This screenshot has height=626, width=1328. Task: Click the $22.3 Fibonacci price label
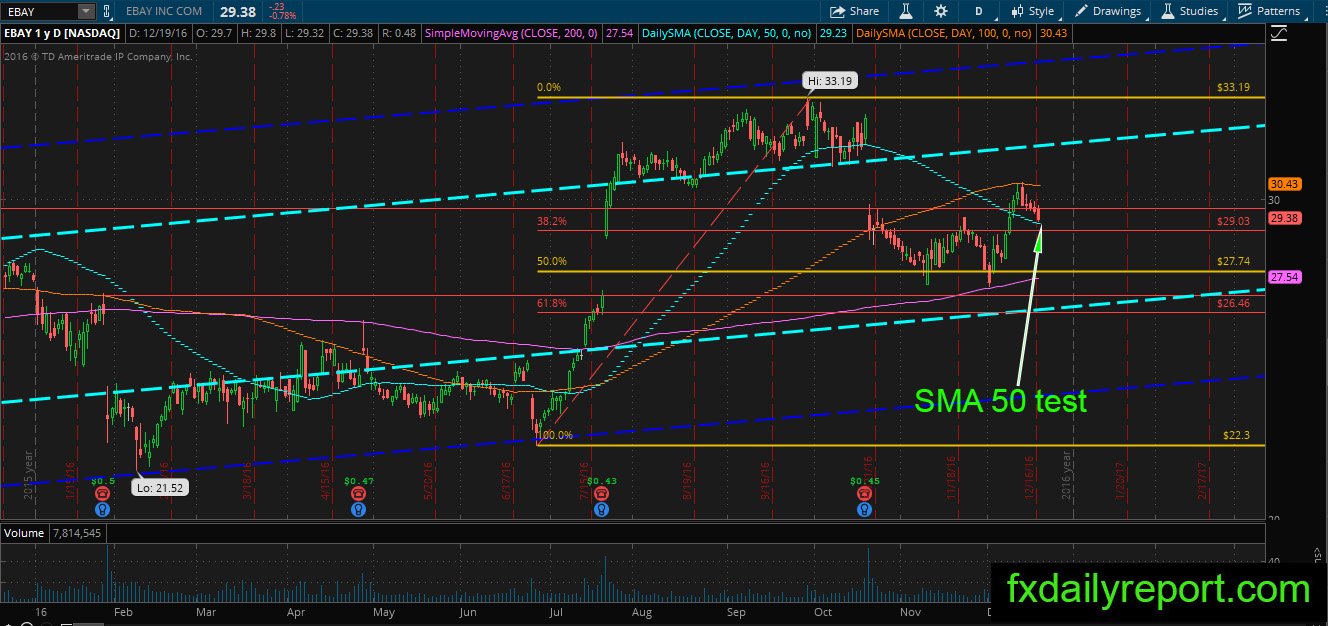point(1237,436)
